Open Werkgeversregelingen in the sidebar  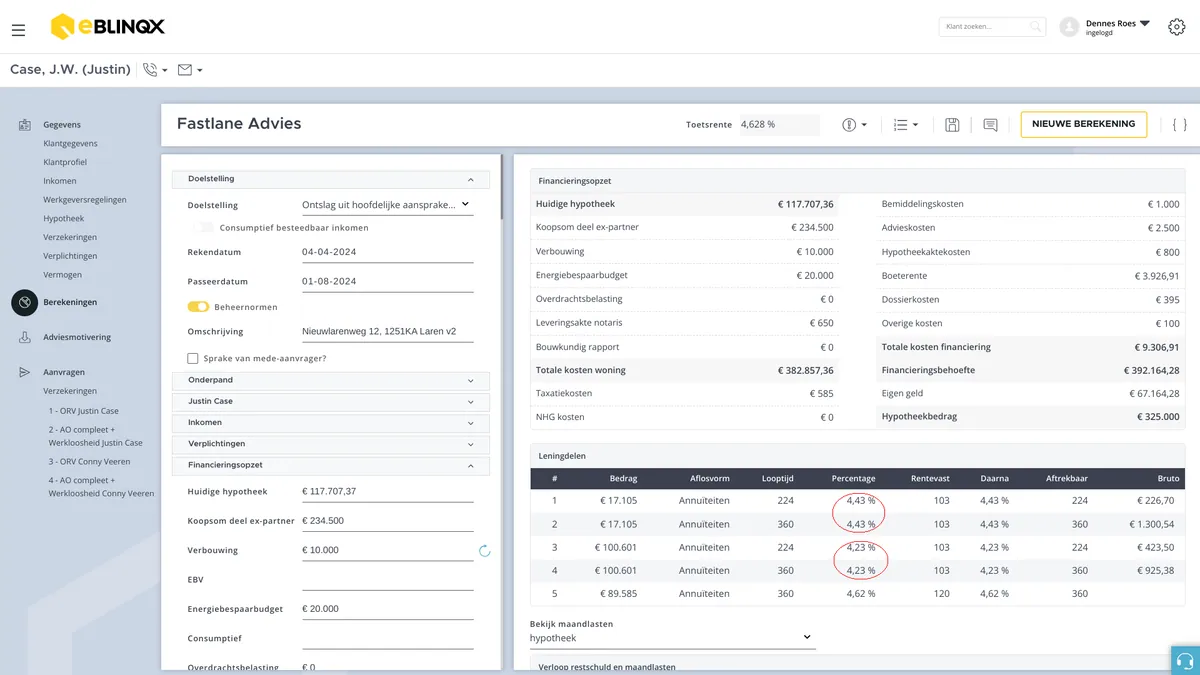[x=85, y=200]
